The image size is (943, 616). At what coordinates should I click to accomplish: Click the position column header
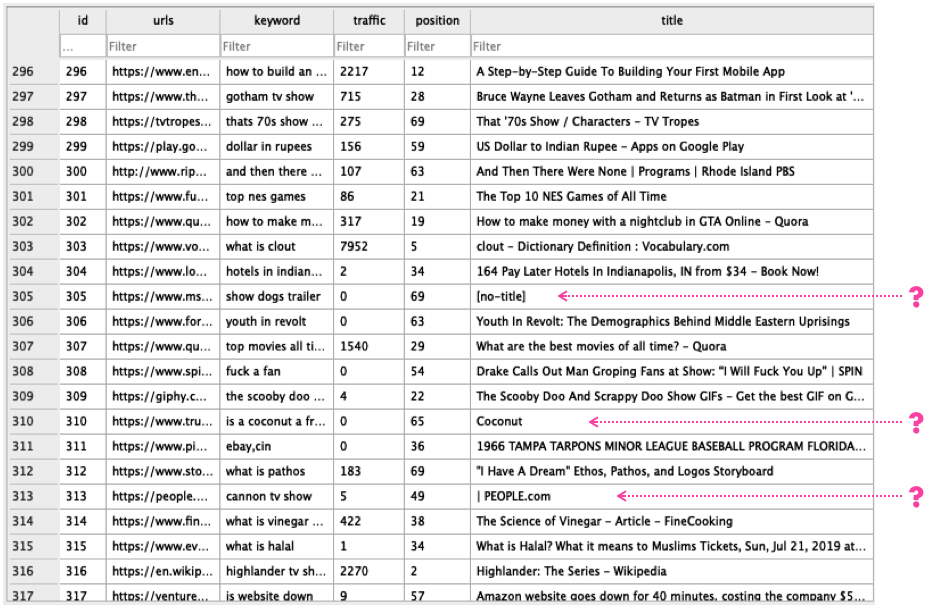click(437, 20)
